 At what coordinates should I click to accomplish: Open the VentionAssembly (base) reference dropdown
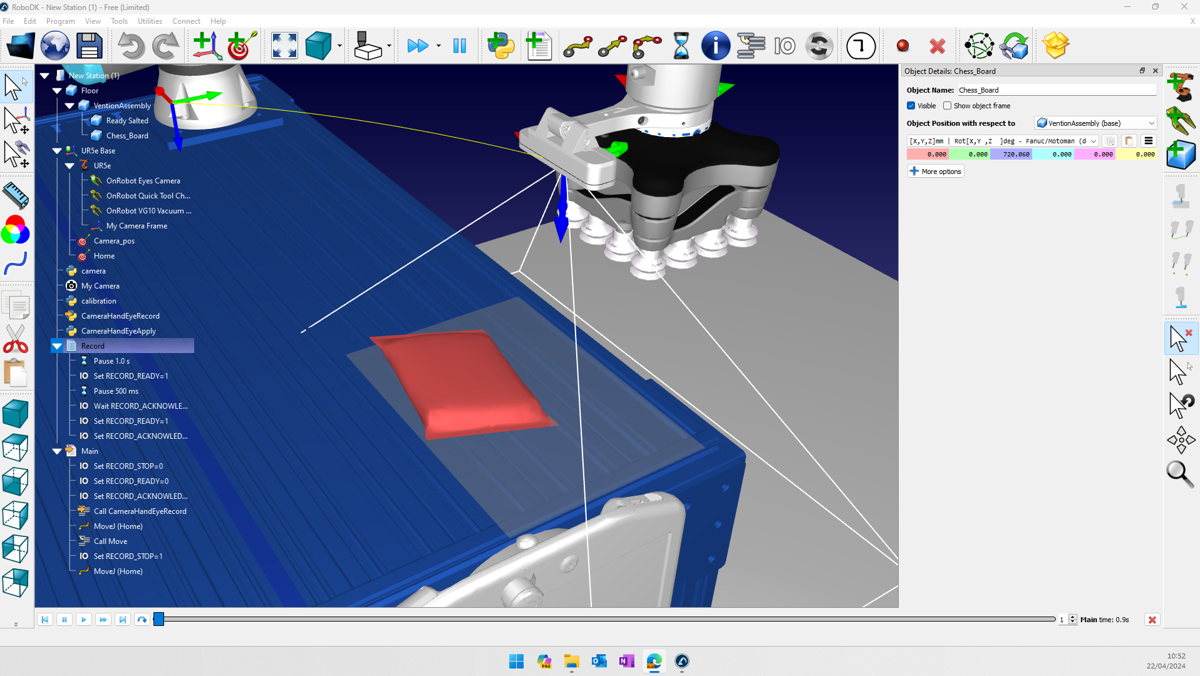[1096, 123]
